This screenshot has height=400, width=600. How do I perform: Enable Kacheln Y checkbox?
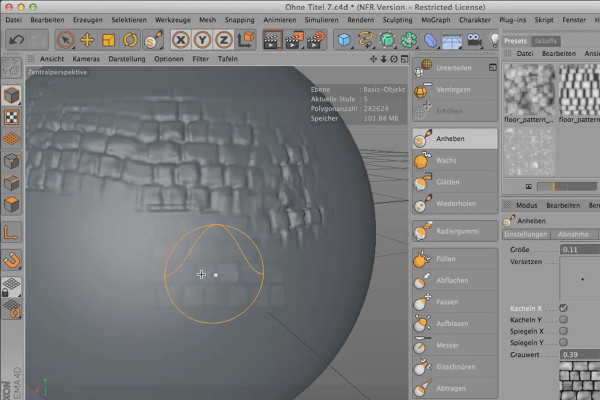563,320
